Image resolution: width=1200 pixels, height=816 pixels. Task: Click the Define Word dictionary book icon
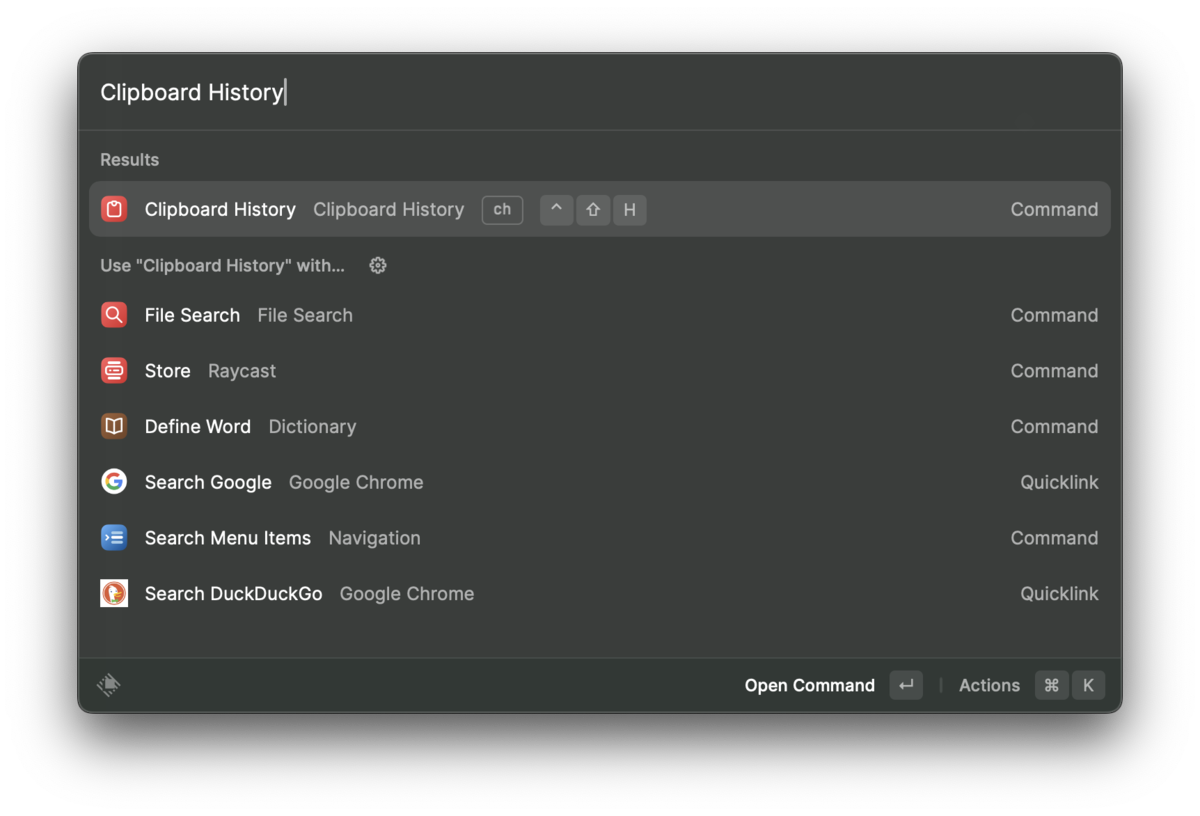coord(114,426)
